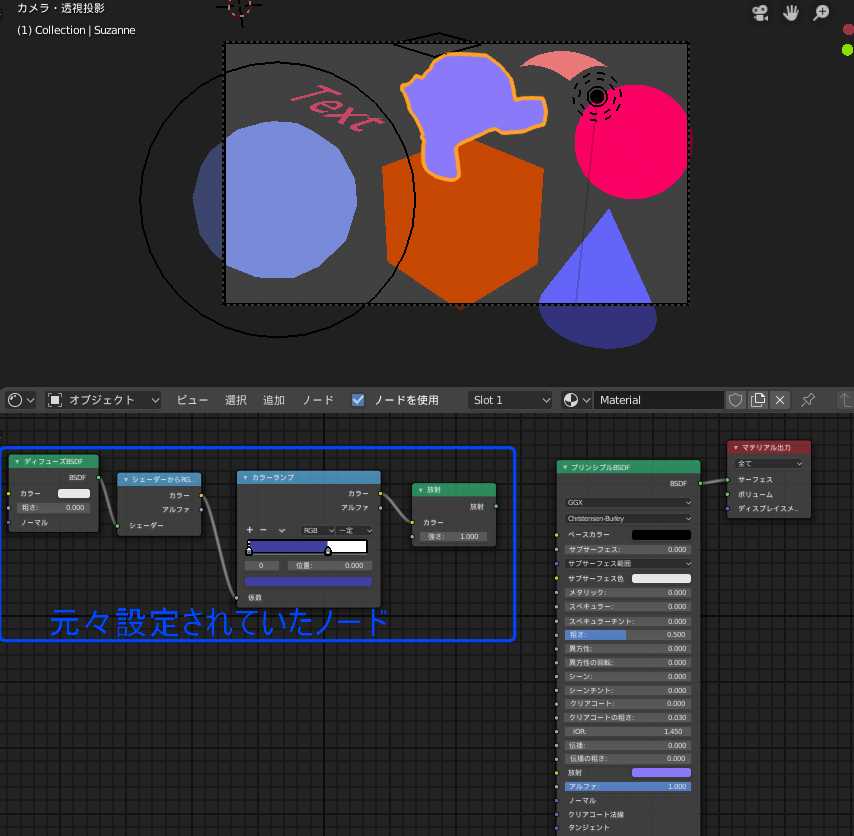
Task: Click the 粗さ 0.500 slider in Principled BSDF
Action: click(x=629, y=635)
